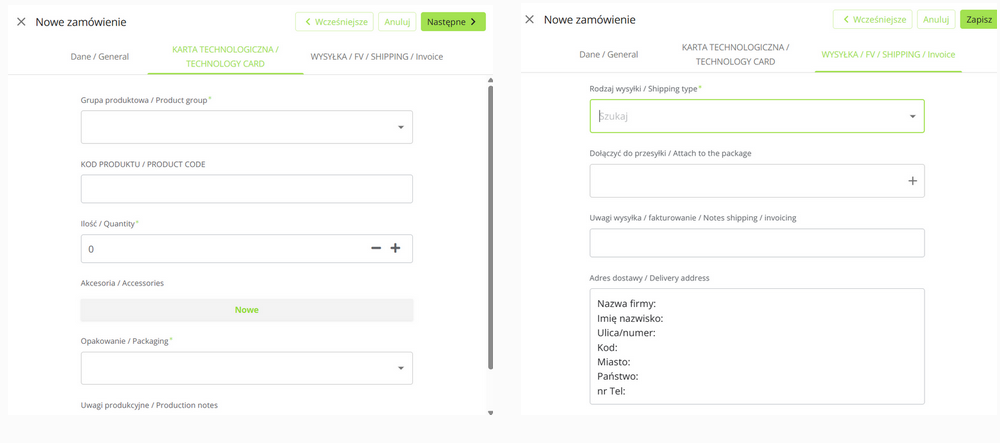Click the 'Ulica/numer:' line
This screenshot has width=1000, height=443.
tap(627, 333)
